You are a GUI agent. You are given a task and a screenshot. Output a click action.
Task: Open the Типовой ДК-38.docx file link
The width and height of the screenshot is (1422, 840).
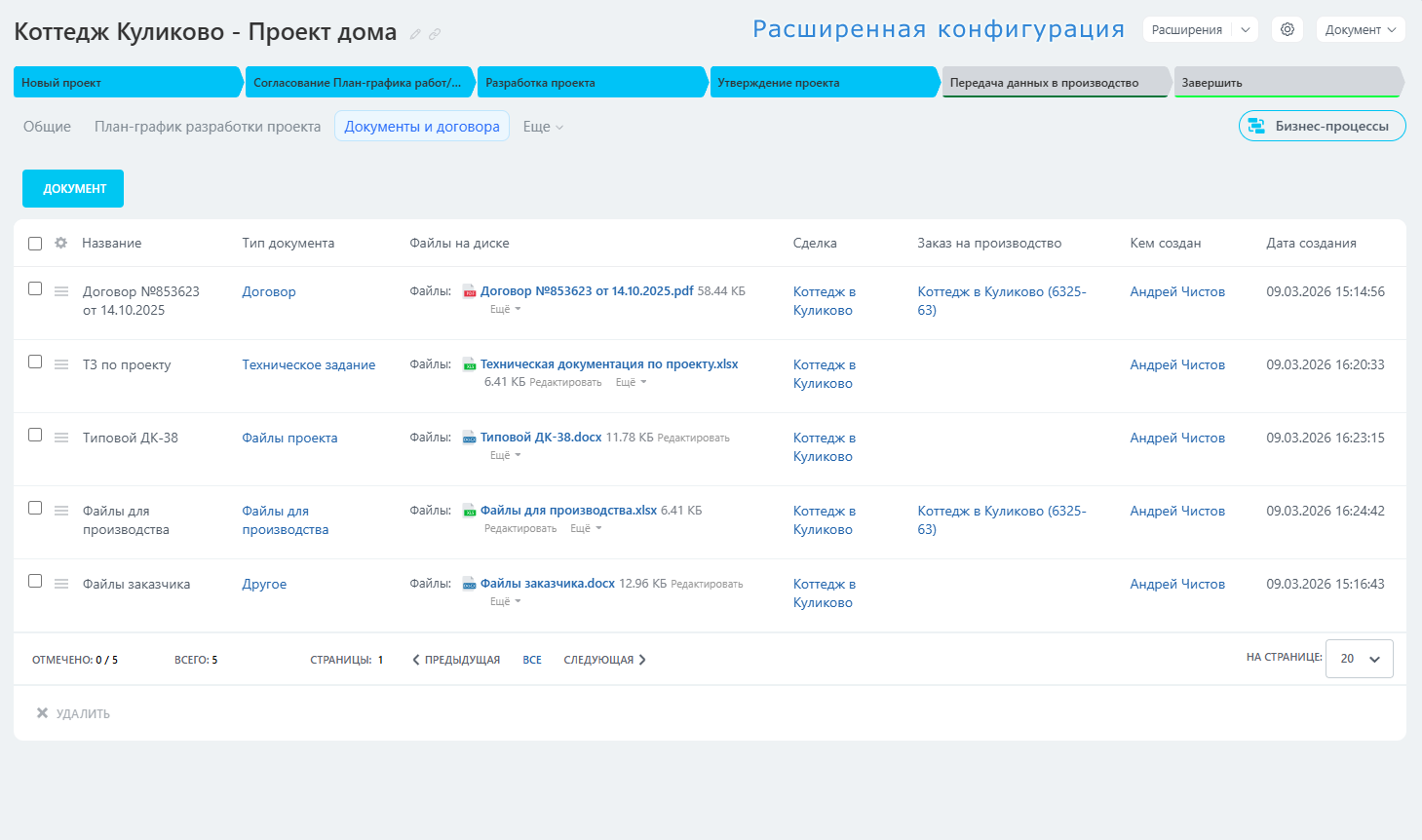(x=541, y=438)
